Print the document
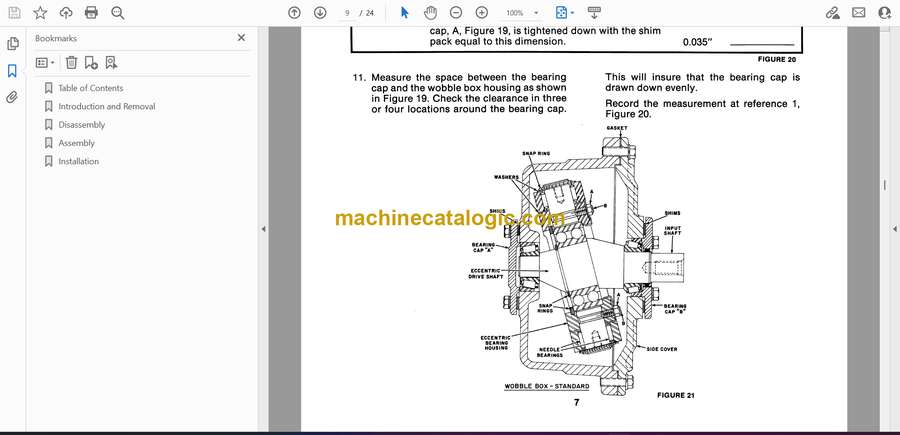The image size is (900, 435). point(92,13)
